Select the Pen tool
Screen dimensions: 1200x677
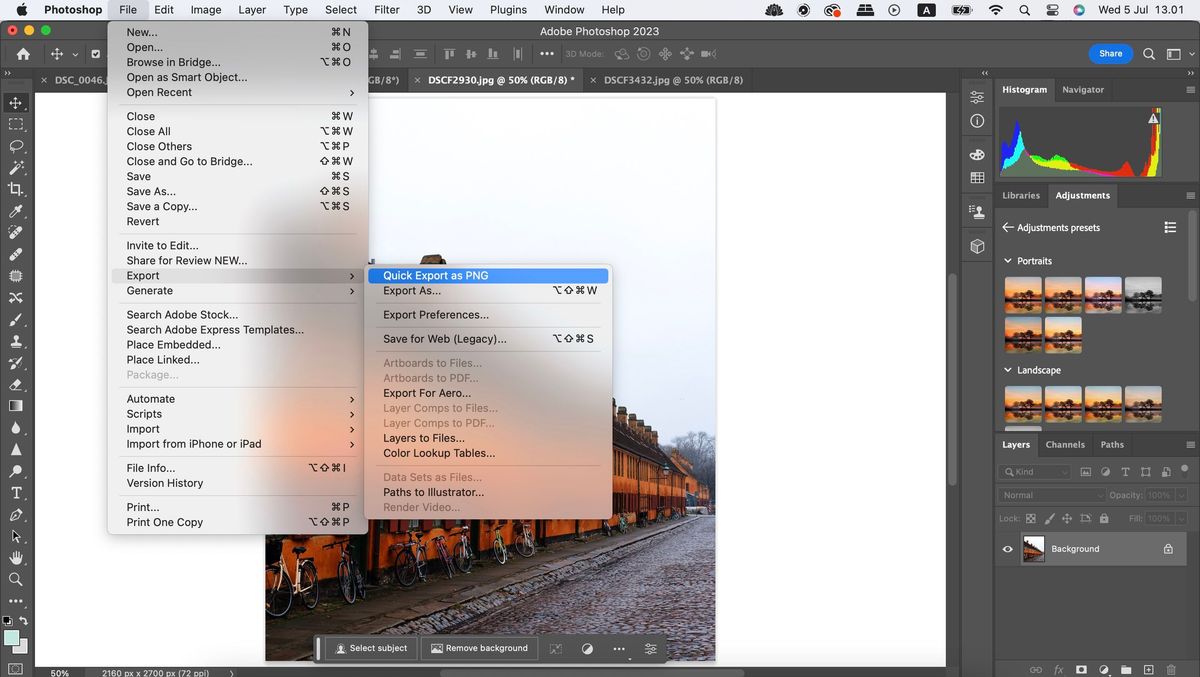(16, 515)
